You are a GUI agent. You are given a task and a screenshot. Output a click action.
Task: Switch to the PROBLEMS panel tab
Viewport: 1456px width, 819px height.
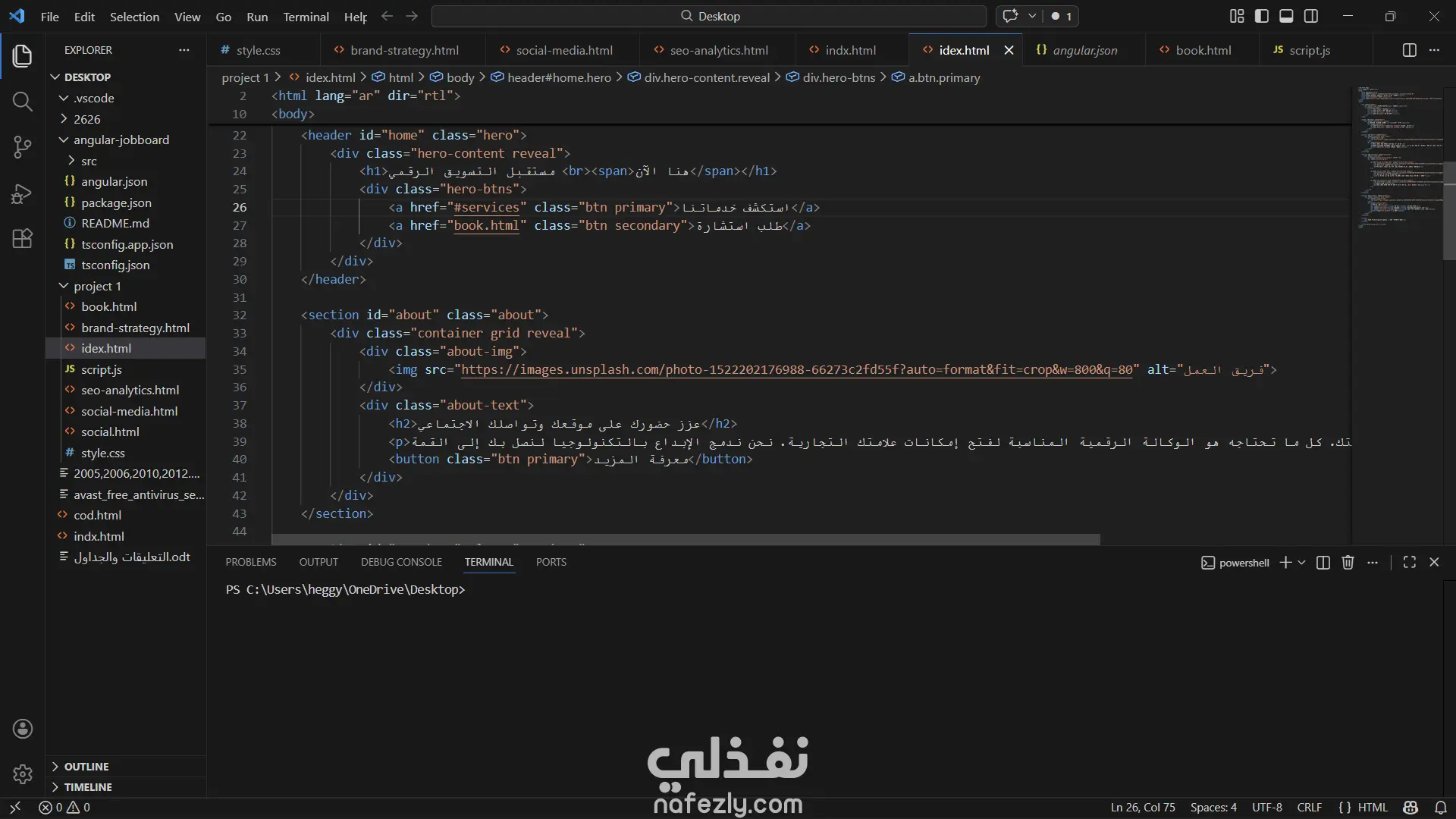click(x=250, y=562)
